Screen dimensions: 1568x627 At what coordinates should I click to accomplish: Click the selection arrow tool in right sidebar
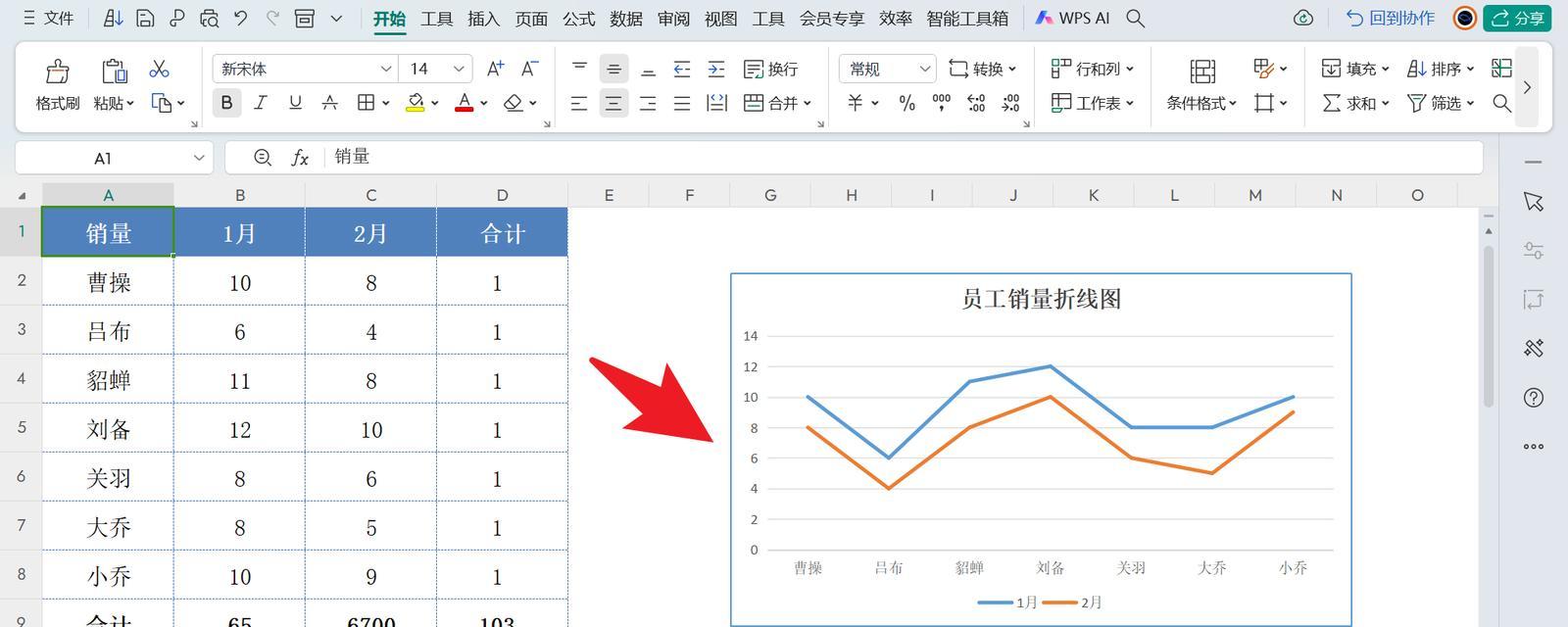1534,202
